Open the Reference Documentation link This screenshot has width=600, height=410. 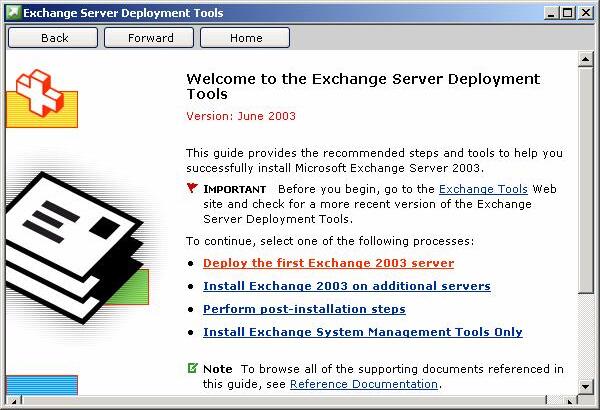(x=364, y=384)
